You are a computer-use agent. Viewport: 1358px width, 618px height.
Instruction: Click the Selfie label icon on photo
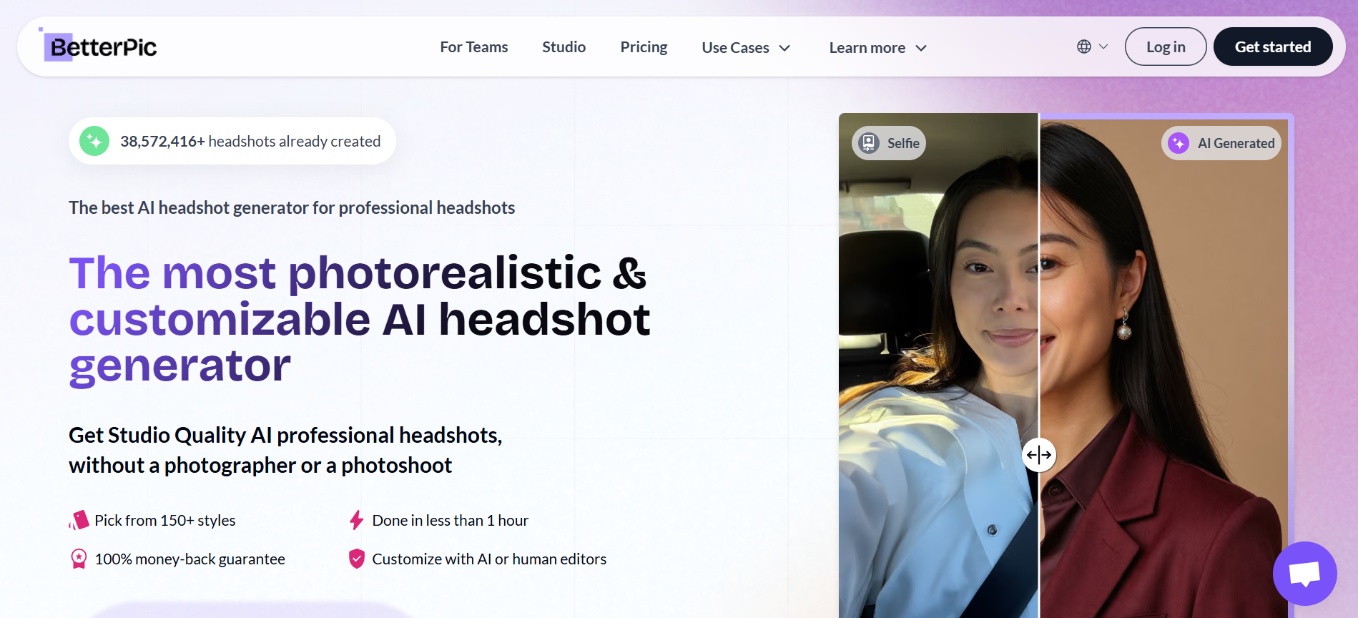click(870, 143)
